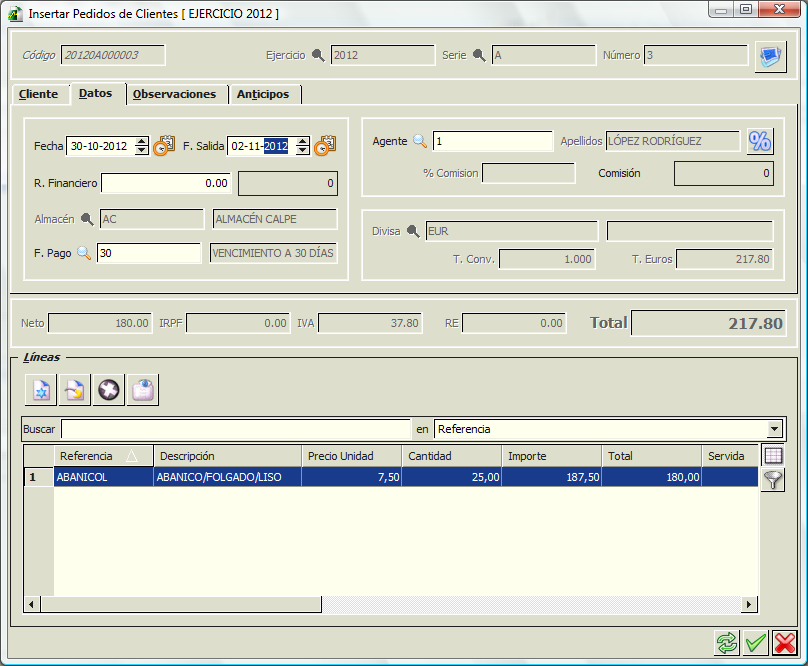Click the application icon in the title bar
808x666 pixels.
point(15,14)
